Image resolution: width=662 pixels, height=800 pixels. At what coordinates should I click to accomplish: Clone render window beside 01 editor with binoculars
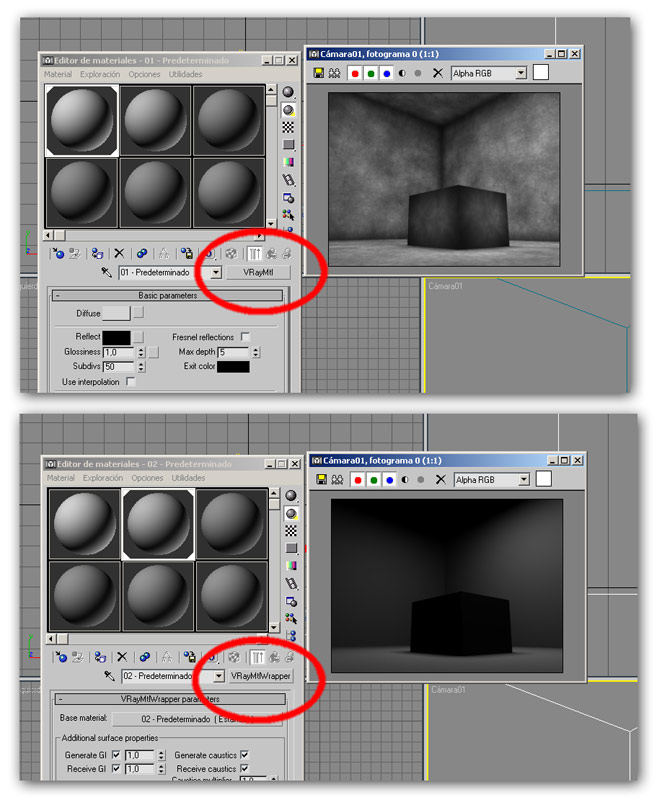pyautogui.click(x=334, y=73)
